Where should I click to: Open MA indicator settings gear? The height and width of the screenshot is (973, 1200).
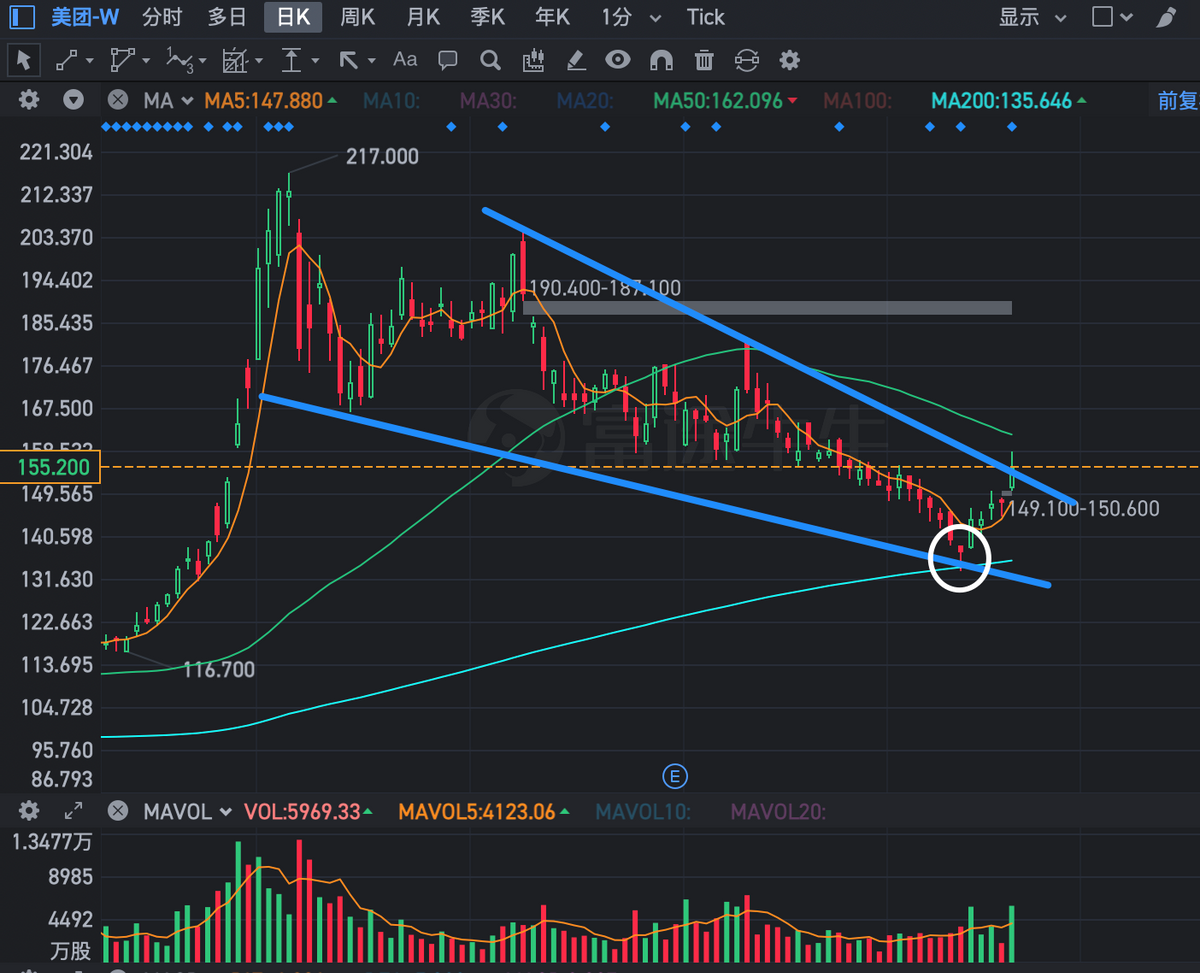click(29, 100)
